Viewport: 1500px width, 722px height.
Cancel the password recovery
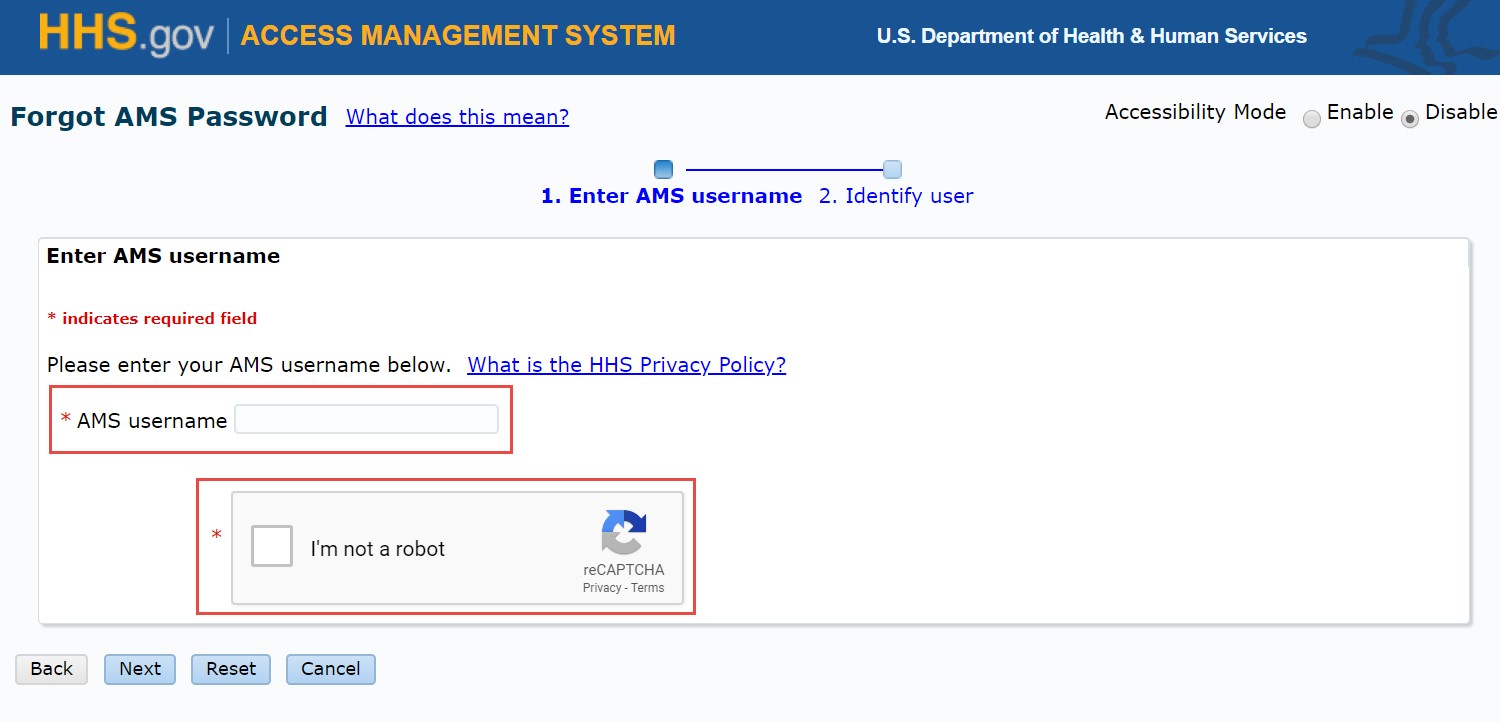pos(330,669)
